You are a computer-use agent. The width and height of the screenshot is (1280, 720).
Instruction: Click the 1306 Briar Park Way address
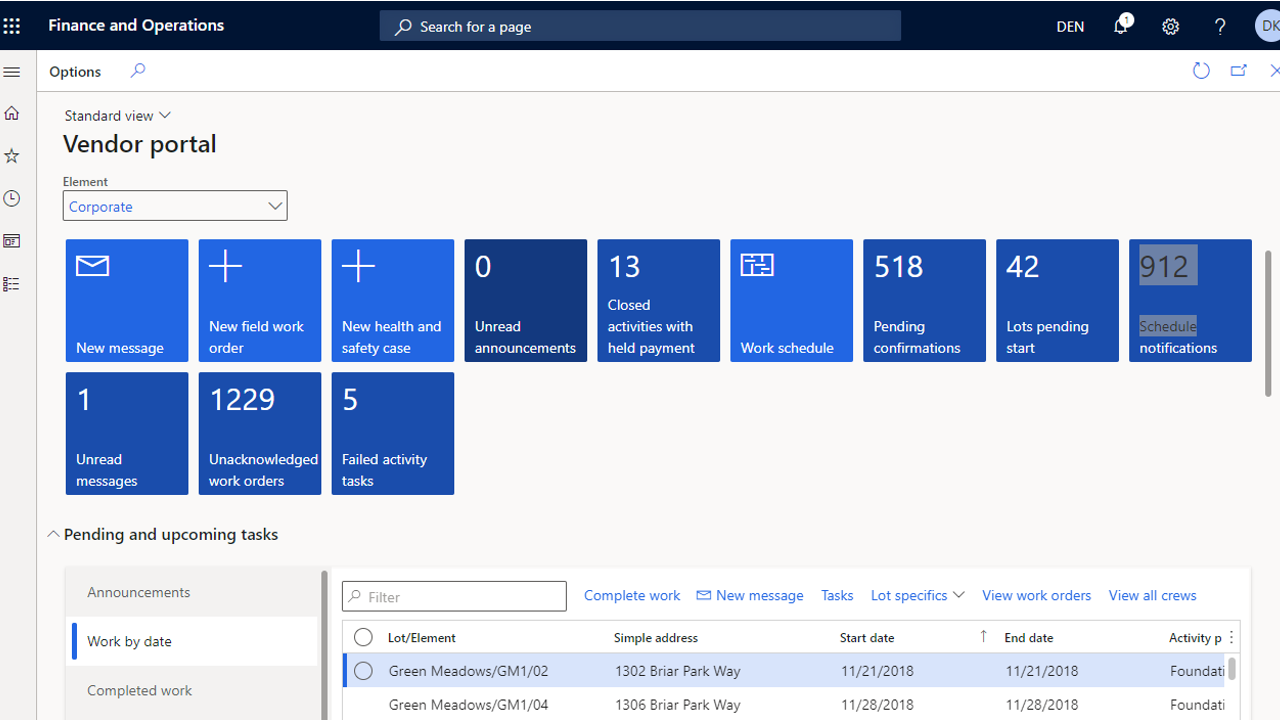click(678, 705)
